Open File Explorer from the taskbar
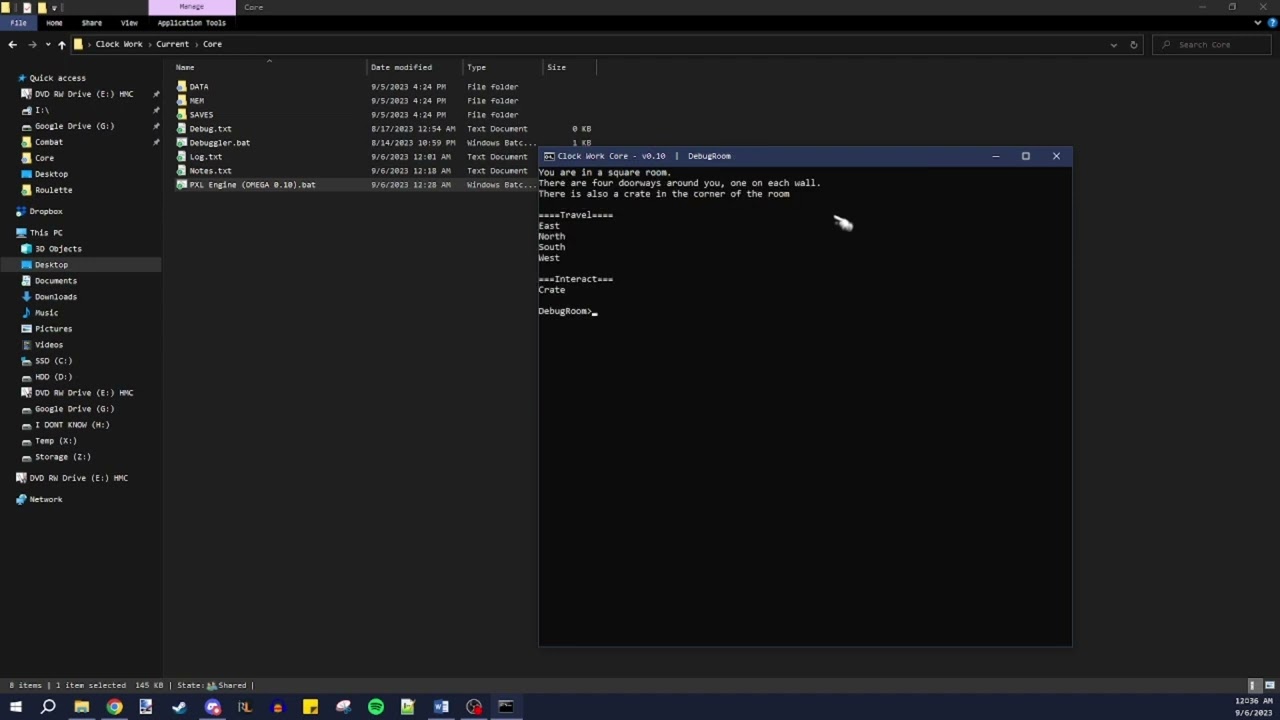 tap(81, 707)
